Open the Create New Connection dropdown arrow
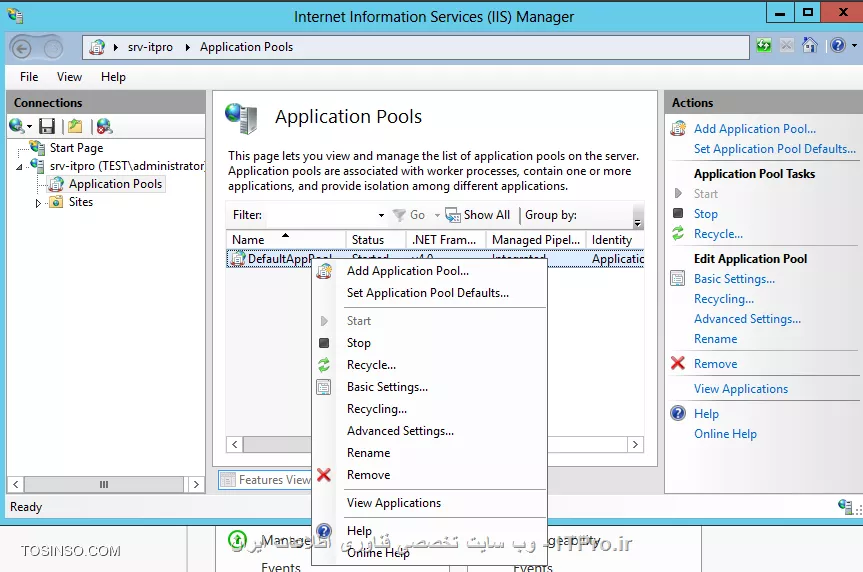The width and height of the screenshot is (863, 572). pos(29,127)
